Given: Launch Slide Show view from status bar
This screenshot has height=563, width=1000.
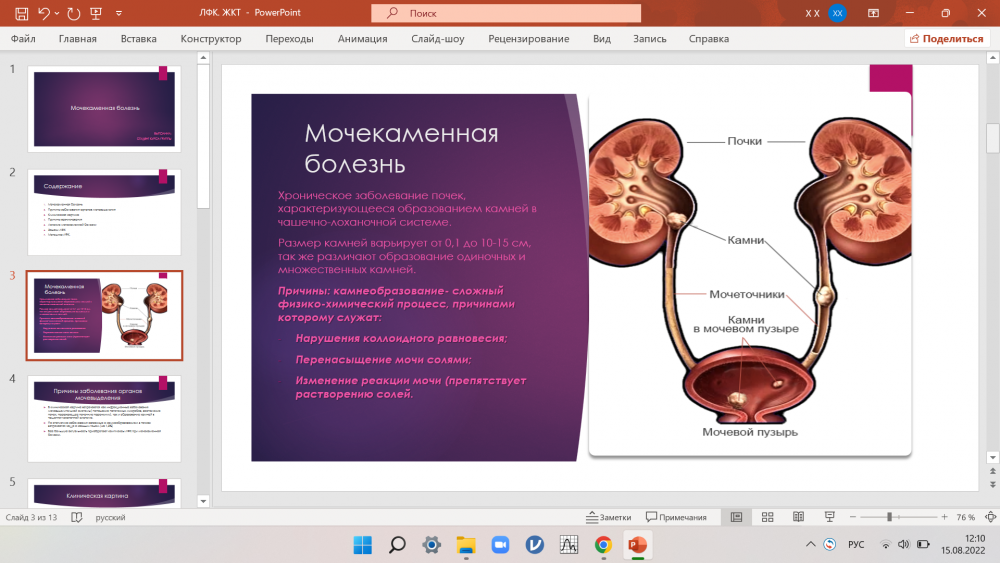Looking at the screenshot, I should point(829,517).
